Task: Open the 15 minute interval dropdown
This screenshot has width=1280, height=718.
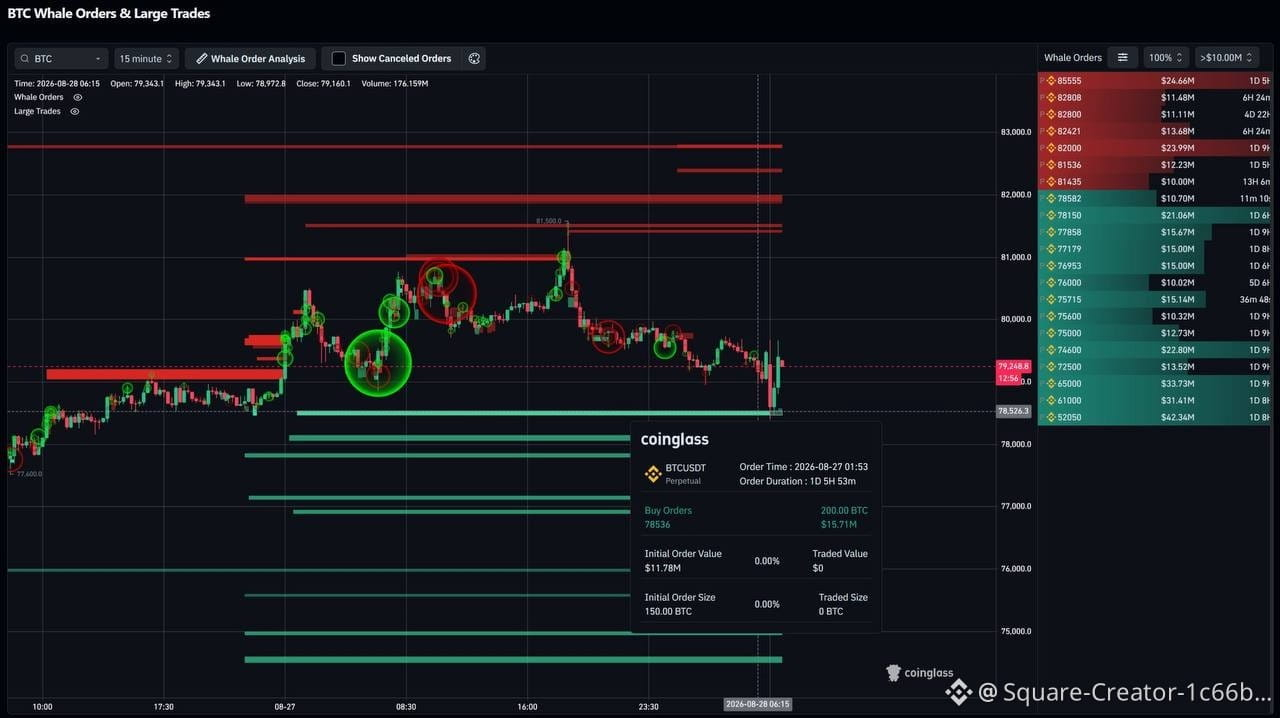Action: click(147, 59)
